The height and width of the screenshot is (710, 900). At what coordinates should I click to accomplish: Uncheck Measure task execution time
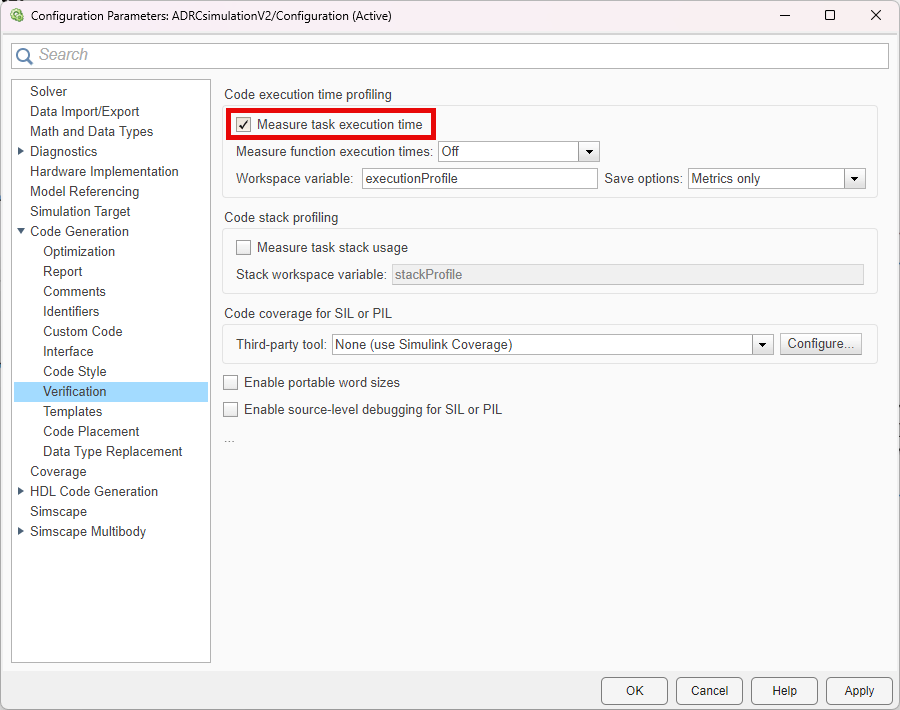[x=244, y=125]
